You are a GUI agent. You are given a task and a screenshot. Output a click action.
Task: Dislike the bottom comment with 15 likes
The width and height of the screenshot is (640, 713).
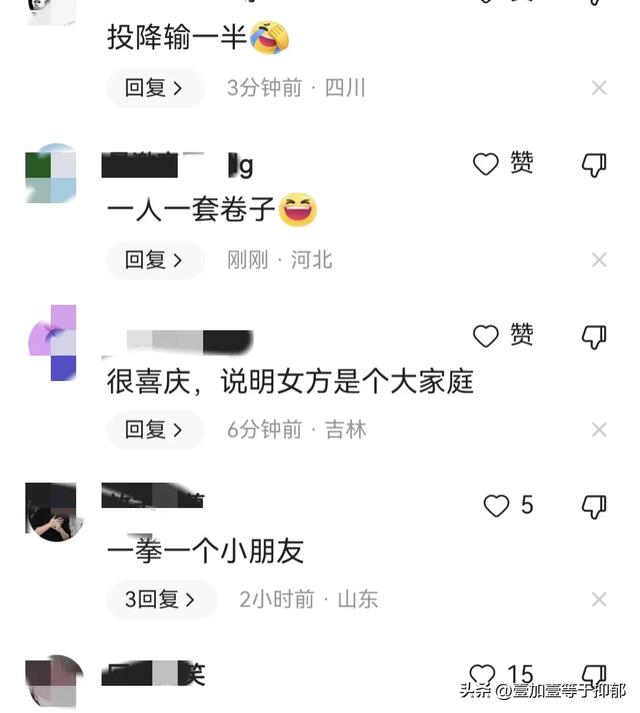[x=594, y=676]
